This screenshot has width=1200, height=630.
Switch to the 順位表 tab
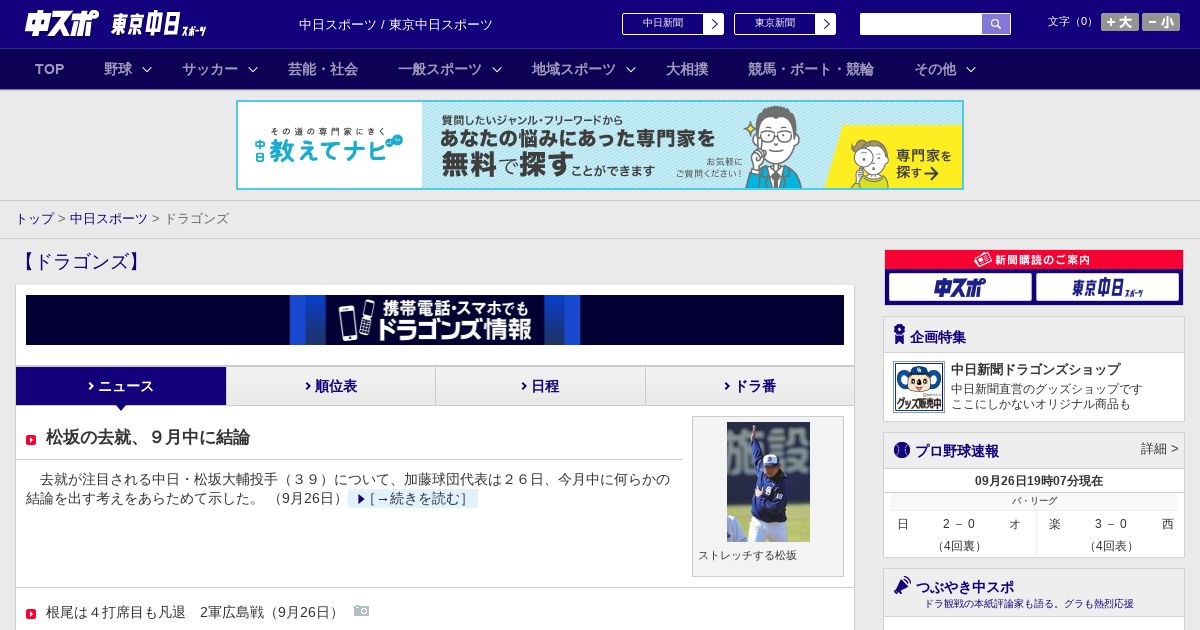coord(331,386)
